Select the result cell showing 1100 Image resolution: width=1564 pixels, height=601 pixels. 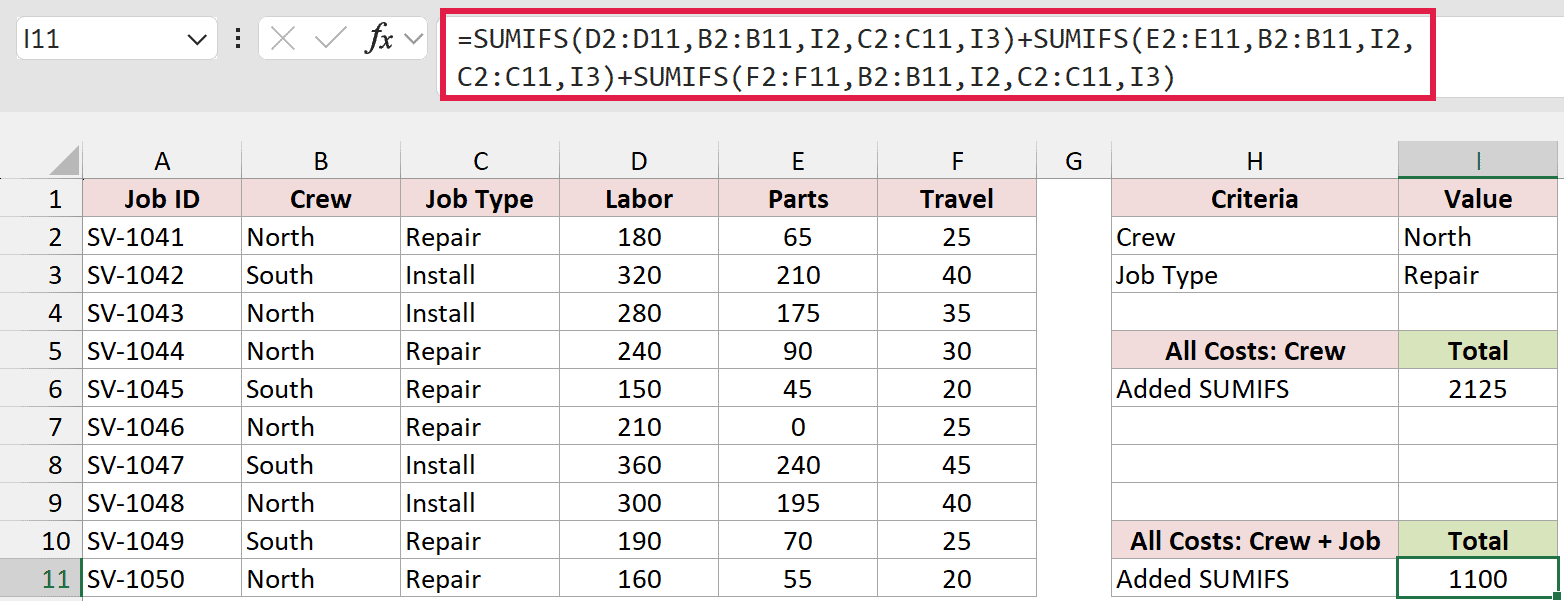(1478, 579)
